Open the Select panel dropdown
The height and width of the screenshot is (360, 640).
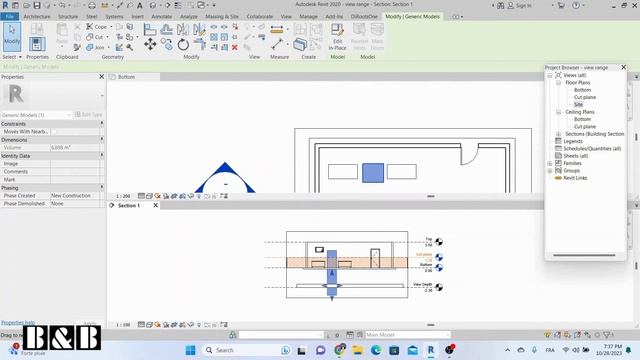pyautogui.click(x=12, y=57)
